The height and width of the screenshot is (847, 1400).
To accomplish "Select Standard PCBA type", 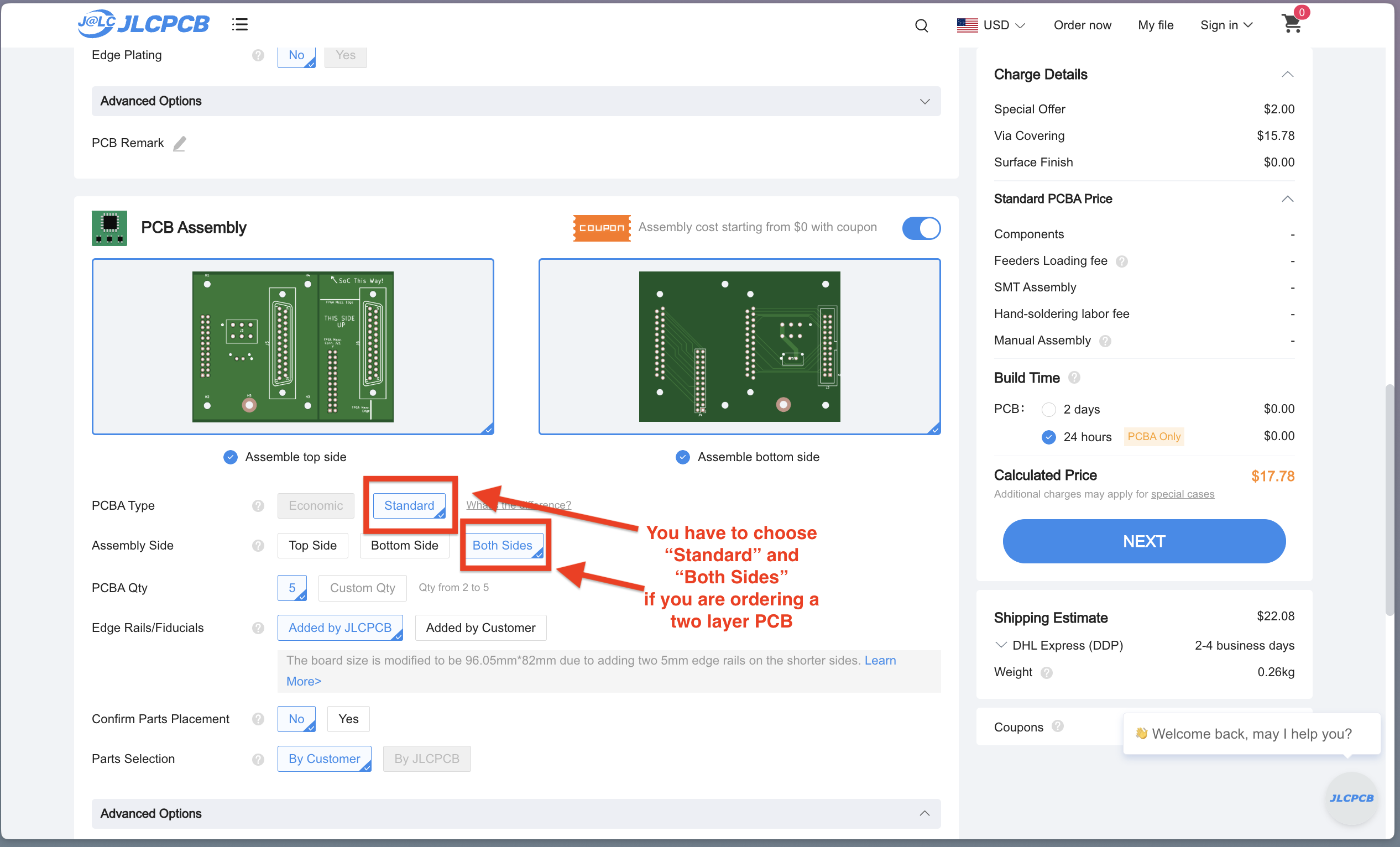I will coord(409,505).
